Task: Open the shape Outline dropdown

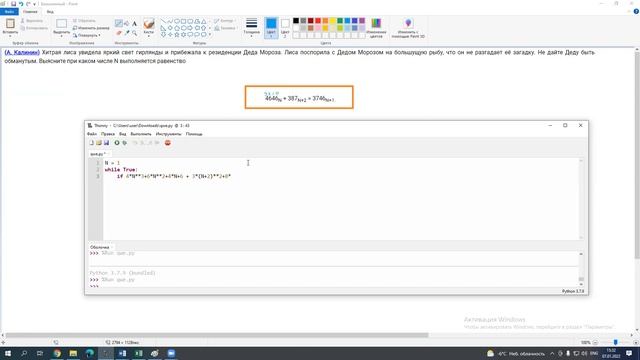Action: pos(224,20)
